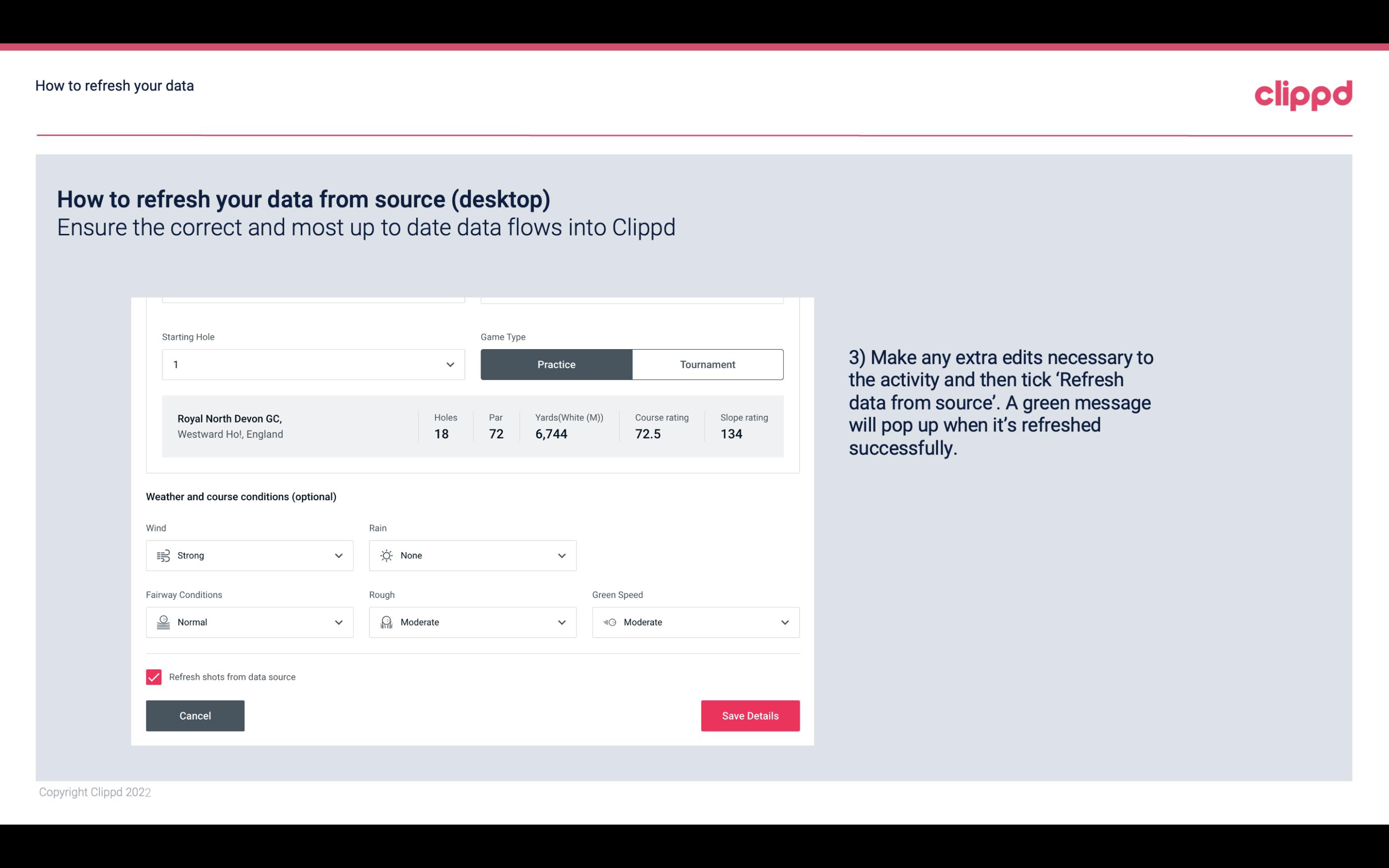Click the Cancel button
Image resolution: width=1389 pixels, height=868 pixels.
195,715
